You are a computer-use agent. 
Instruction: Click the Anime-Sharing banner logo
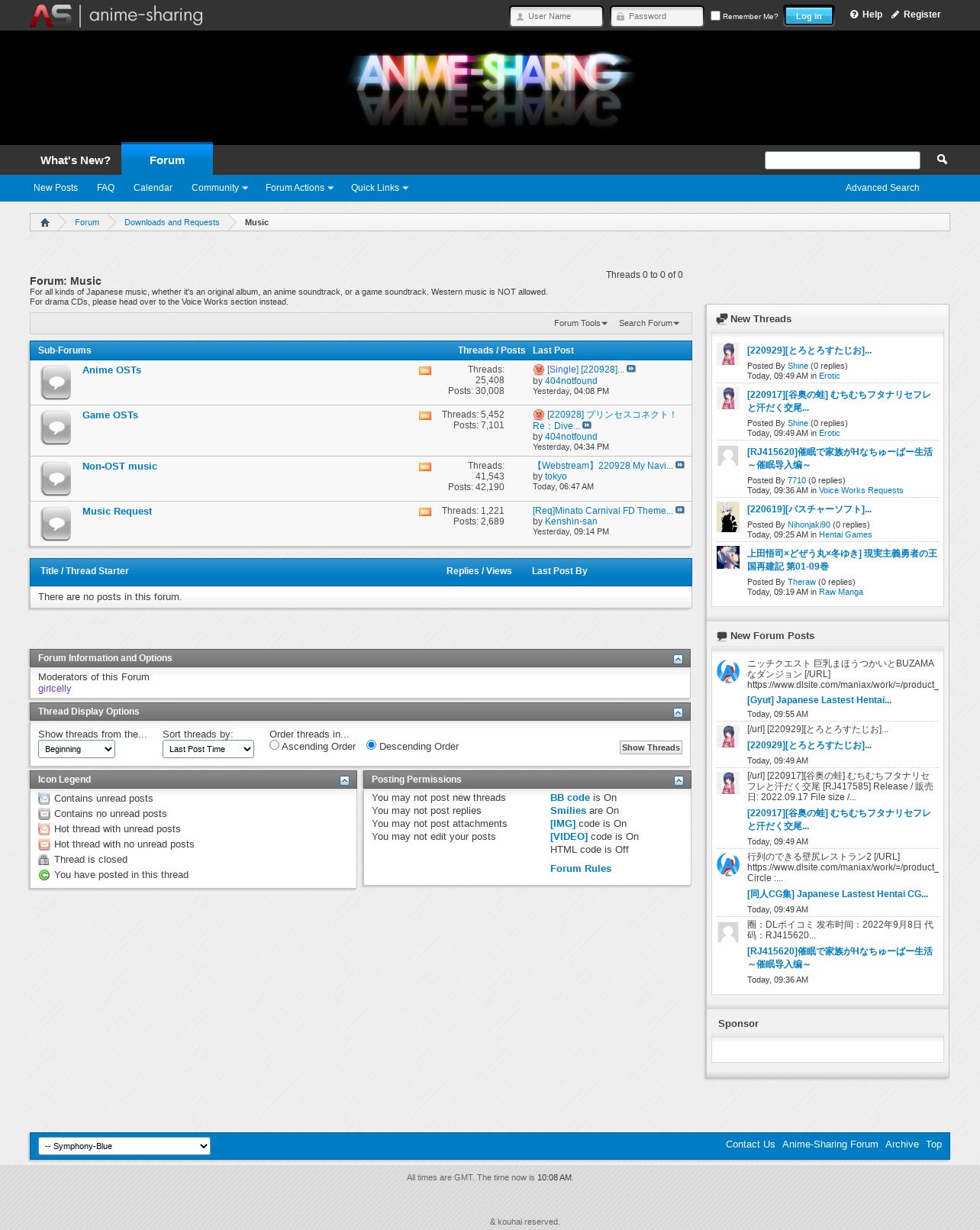pos(490,88)
